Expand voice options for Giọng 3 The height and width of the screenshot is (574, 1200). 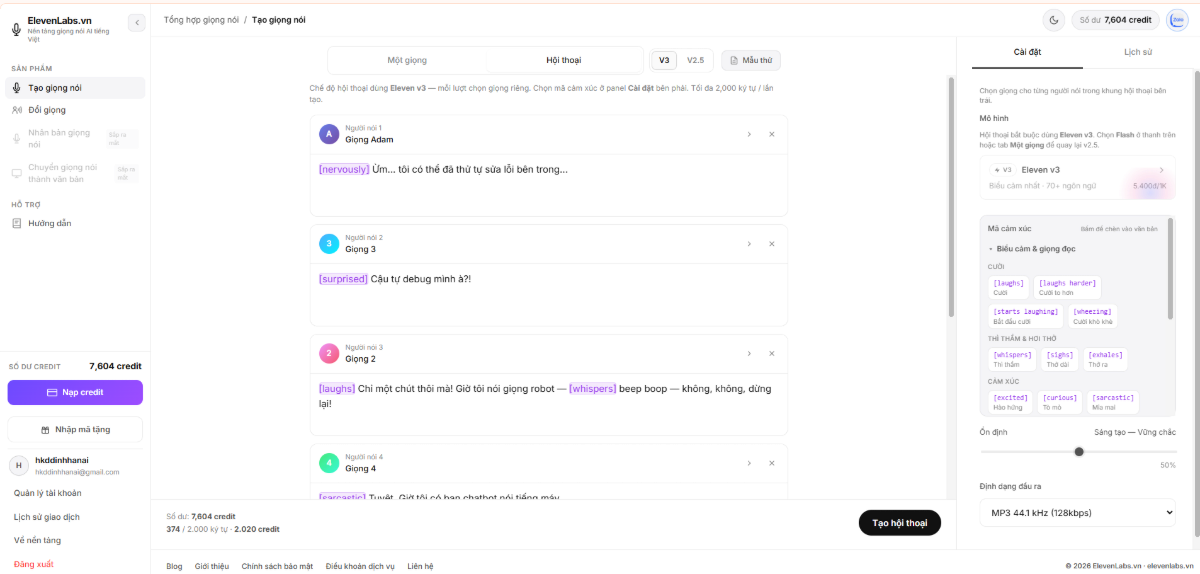click(x=749, y=244)
